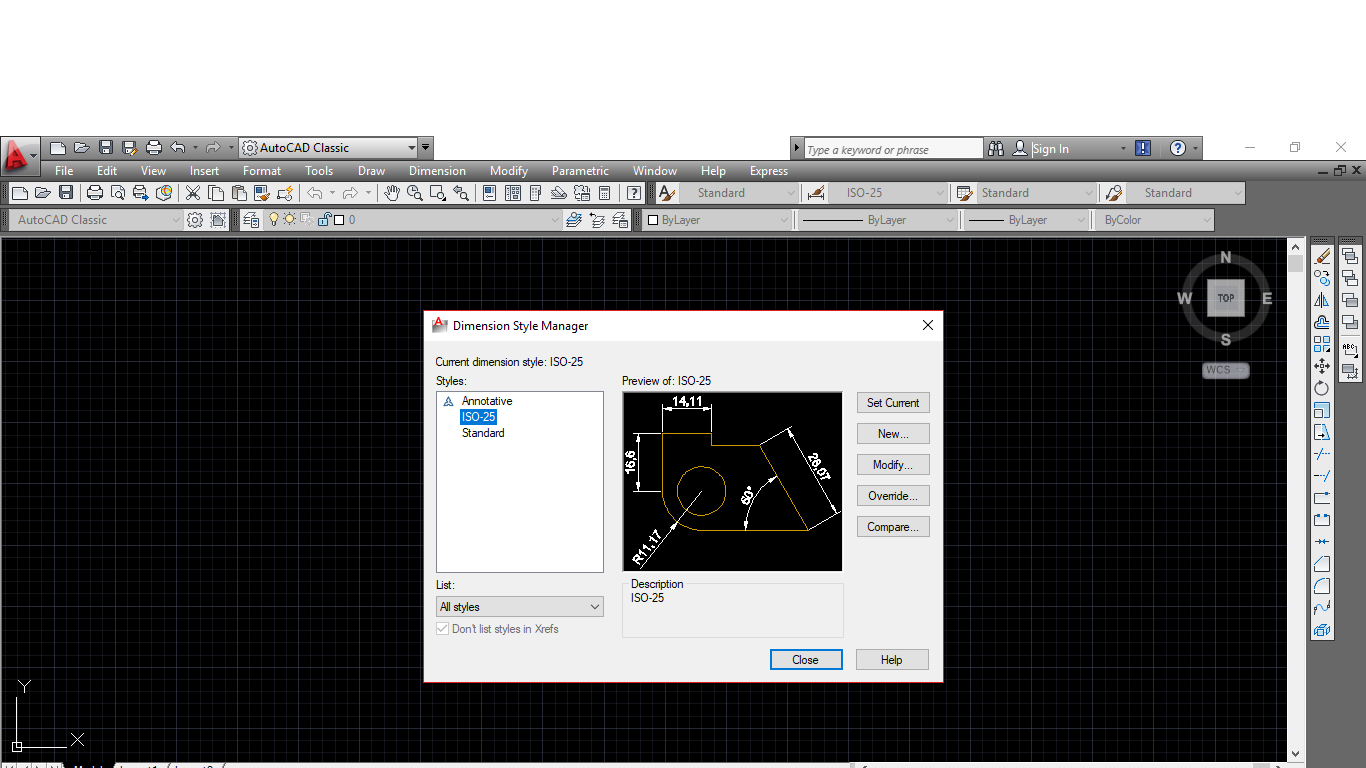Image resolution: width=1366 pixels, height=768 pixels.
Task: Open the All styles list dropdown
Action: [595, 606]
